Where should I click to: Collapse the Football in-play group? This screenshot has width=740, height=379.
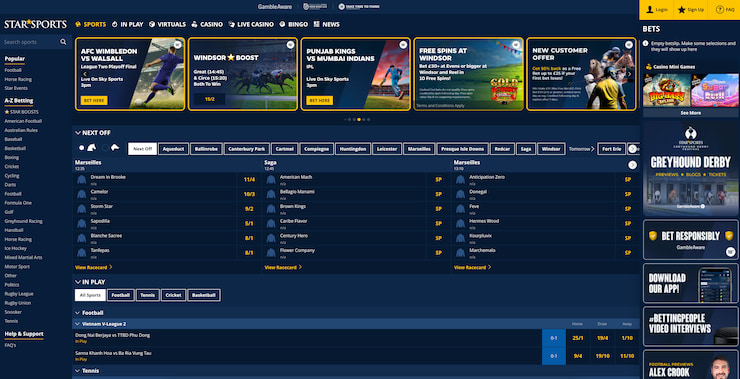point(77,313)
